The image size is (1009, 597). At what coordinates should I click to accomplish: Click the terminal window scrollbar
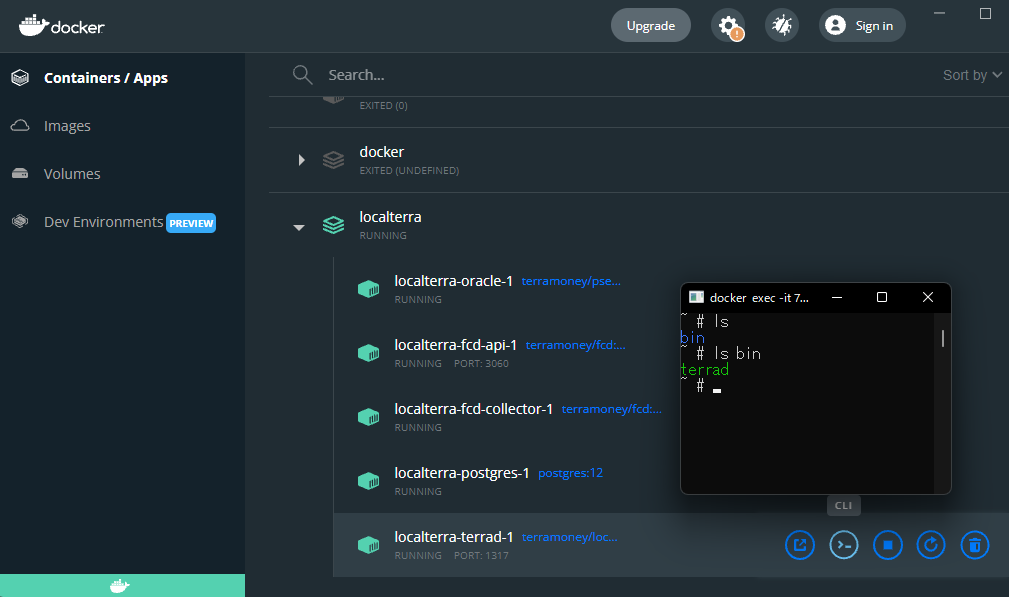[x=942, y=338]
